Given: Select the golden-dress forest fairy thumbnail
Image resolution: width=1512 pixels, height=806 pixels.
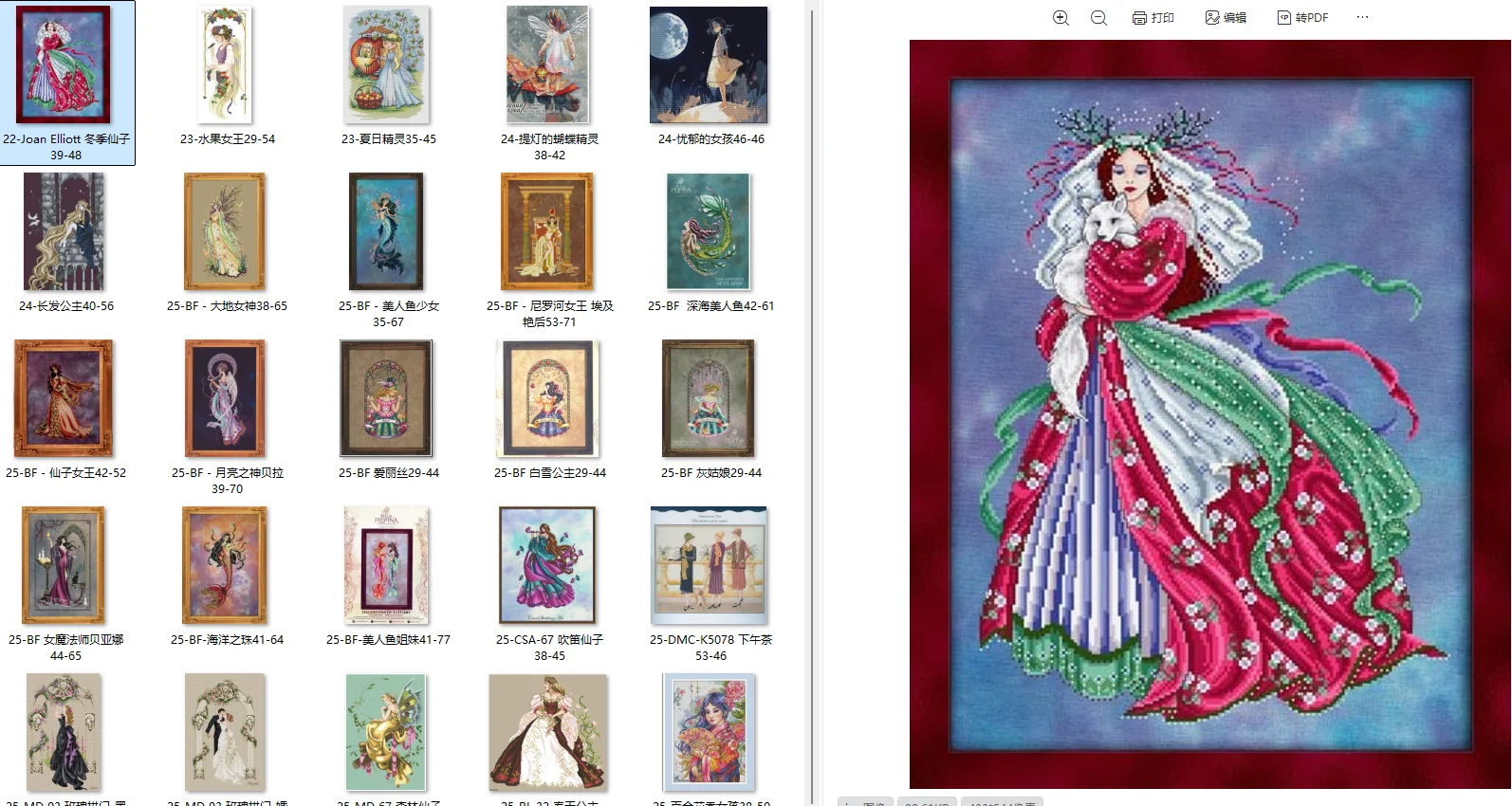Looking at the screenshot, I should [x=386, y=732].
